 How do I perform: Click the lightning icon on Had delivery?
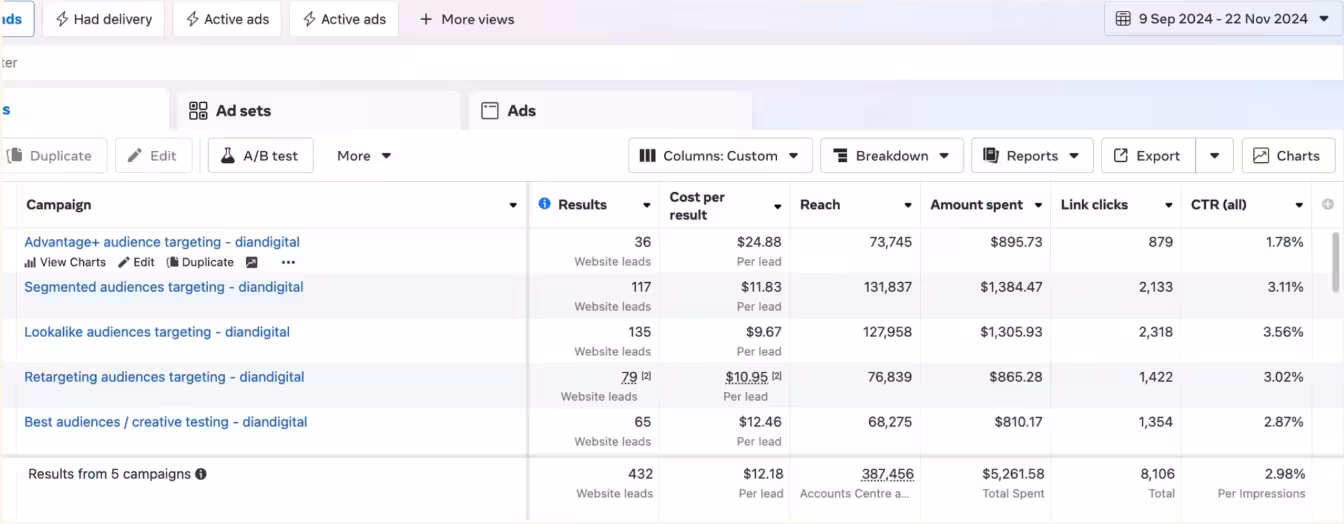tap(62, 19)
